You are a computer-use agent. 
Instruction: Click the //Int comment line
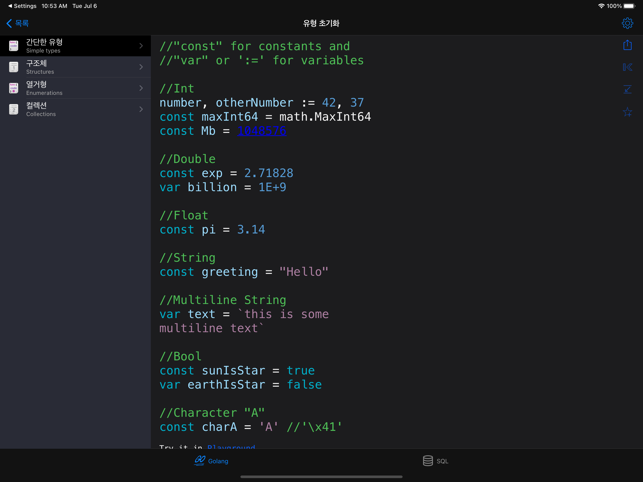pyautogui.click(x=177, y=89)
